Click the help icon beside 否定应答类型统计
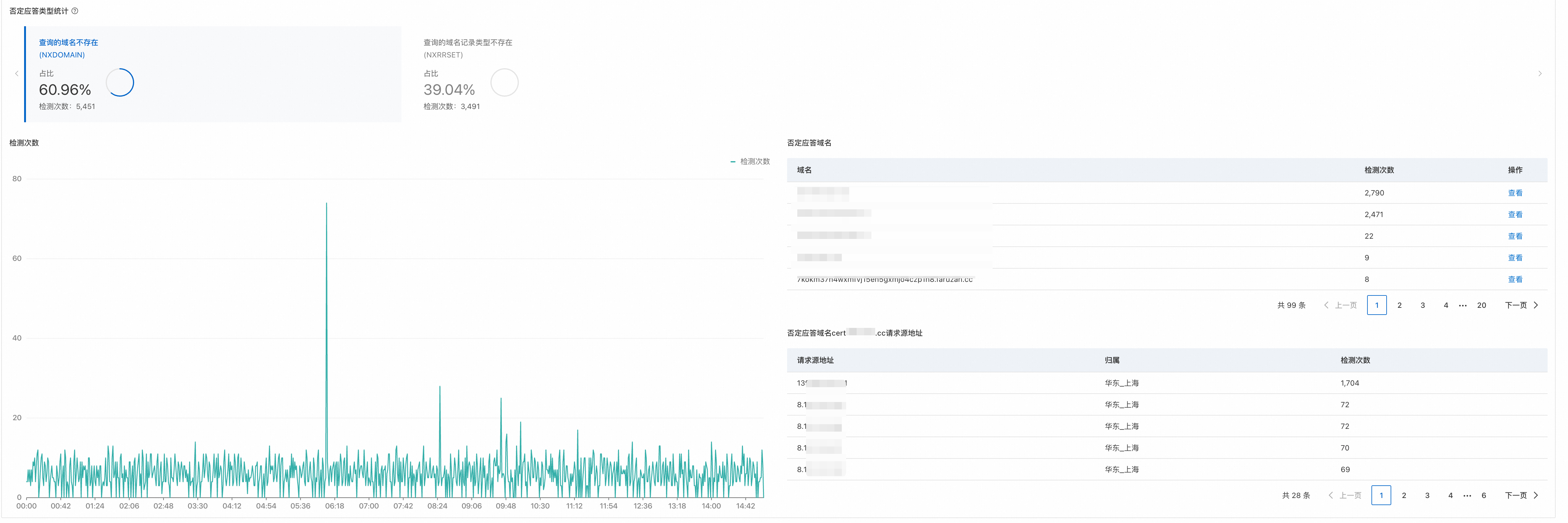Image resolution: width=1568 pixels, height=523 pixels. [x=75, y=11]
